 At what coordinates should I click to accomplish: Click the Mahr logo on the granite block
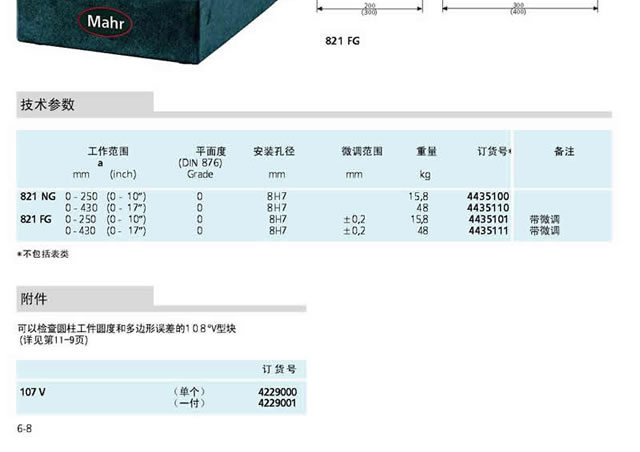(x=105, y=22)
